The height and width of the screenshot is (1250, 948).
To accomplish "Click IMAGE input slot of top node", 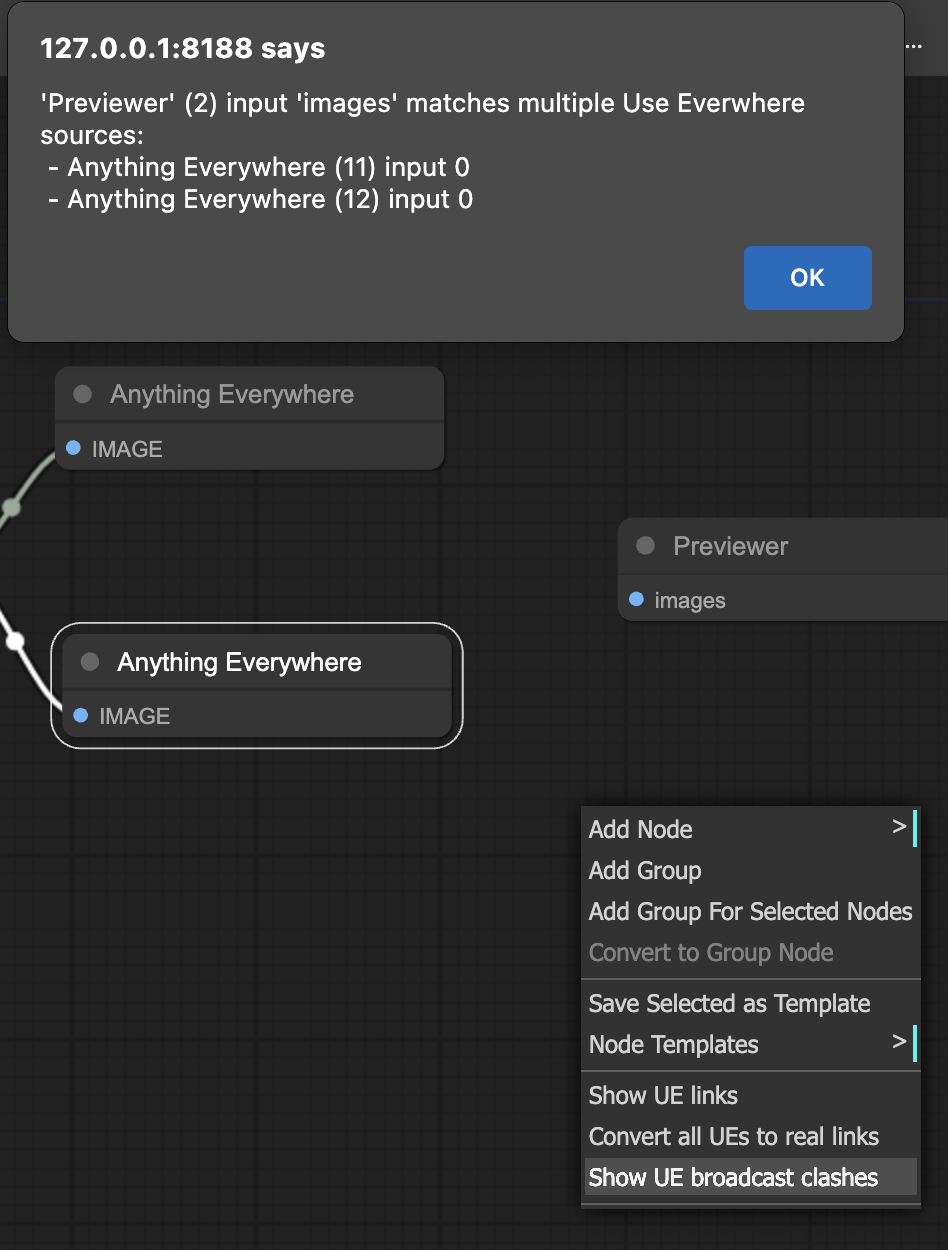I will [73, 449].
